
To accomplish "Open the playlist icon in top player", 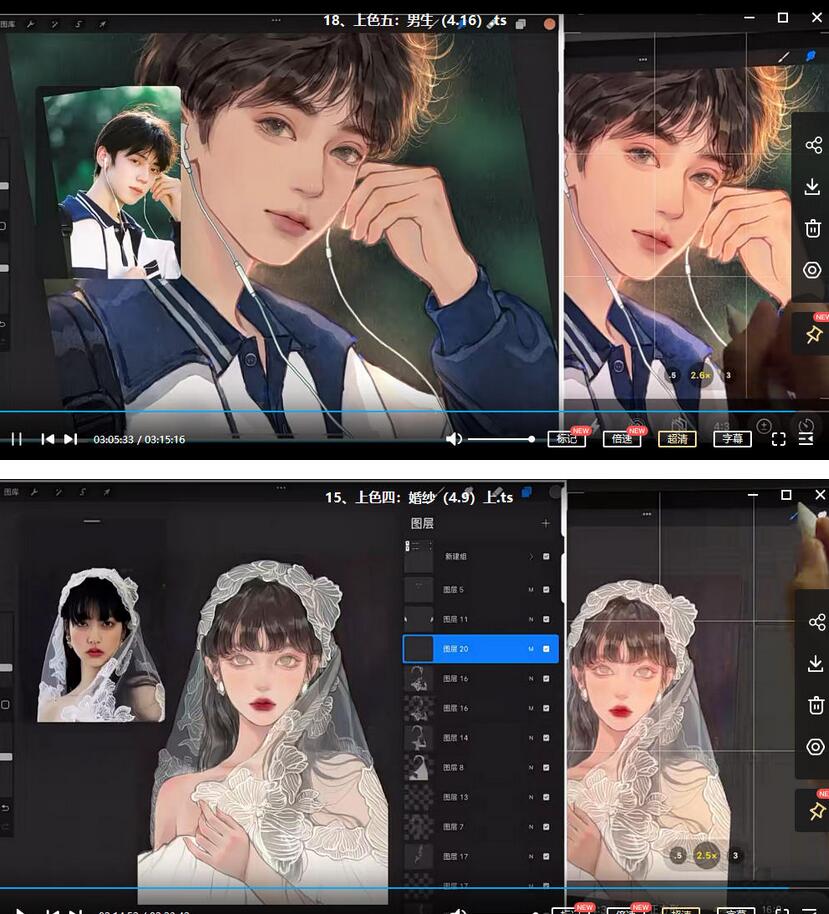I will tap(806, 439).
